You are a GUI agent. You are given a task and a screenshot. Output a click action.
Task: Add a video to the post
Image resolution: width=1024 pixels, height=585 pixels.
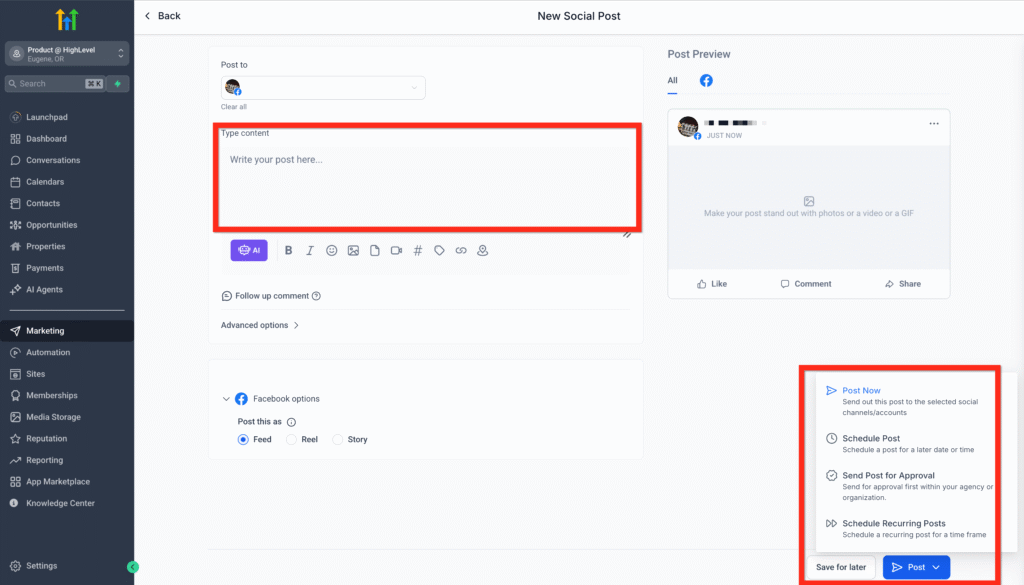[396, 251]
